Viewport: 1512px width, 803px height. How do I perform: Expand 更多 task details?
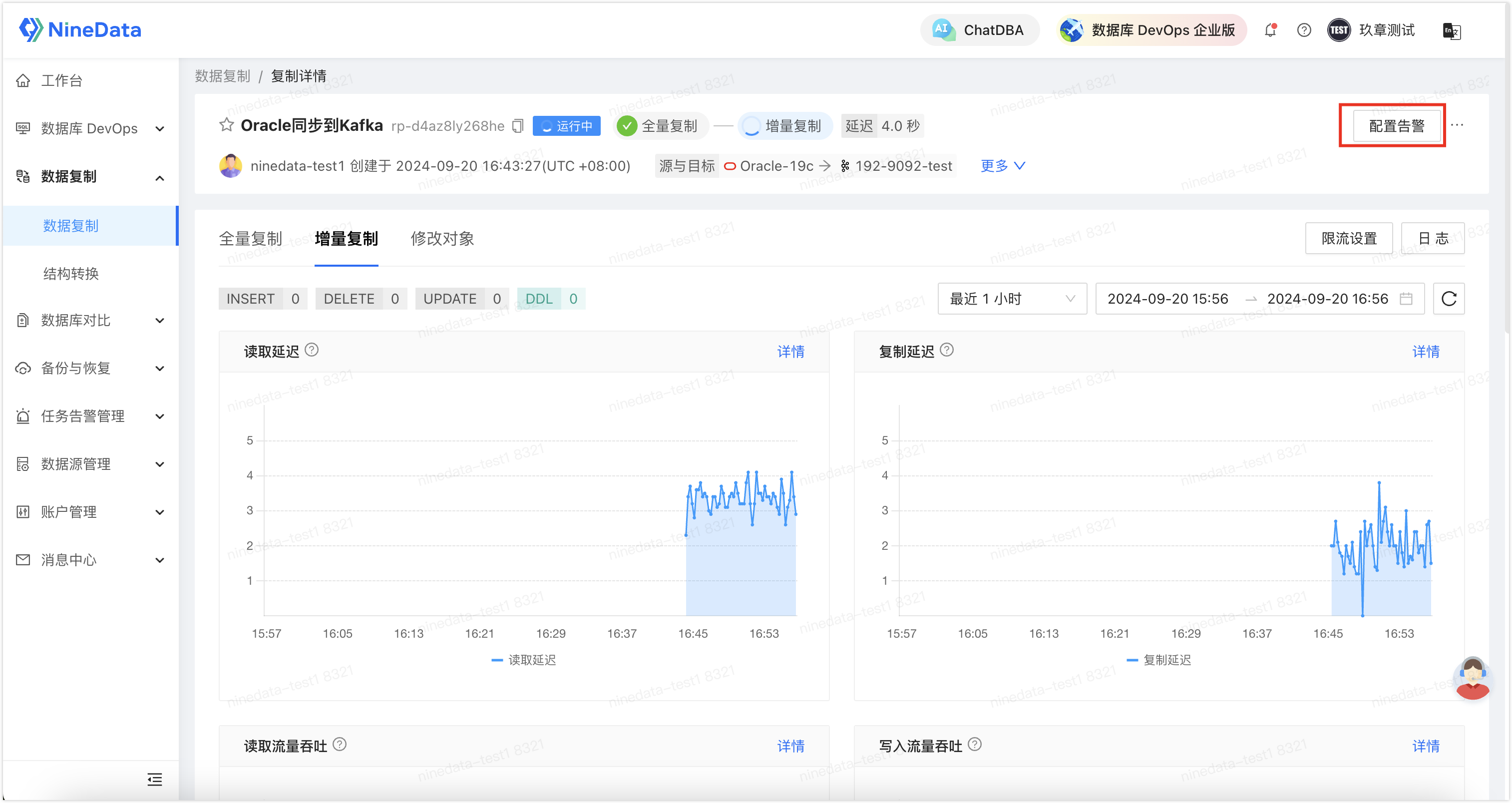click(x=1003, y=166)
